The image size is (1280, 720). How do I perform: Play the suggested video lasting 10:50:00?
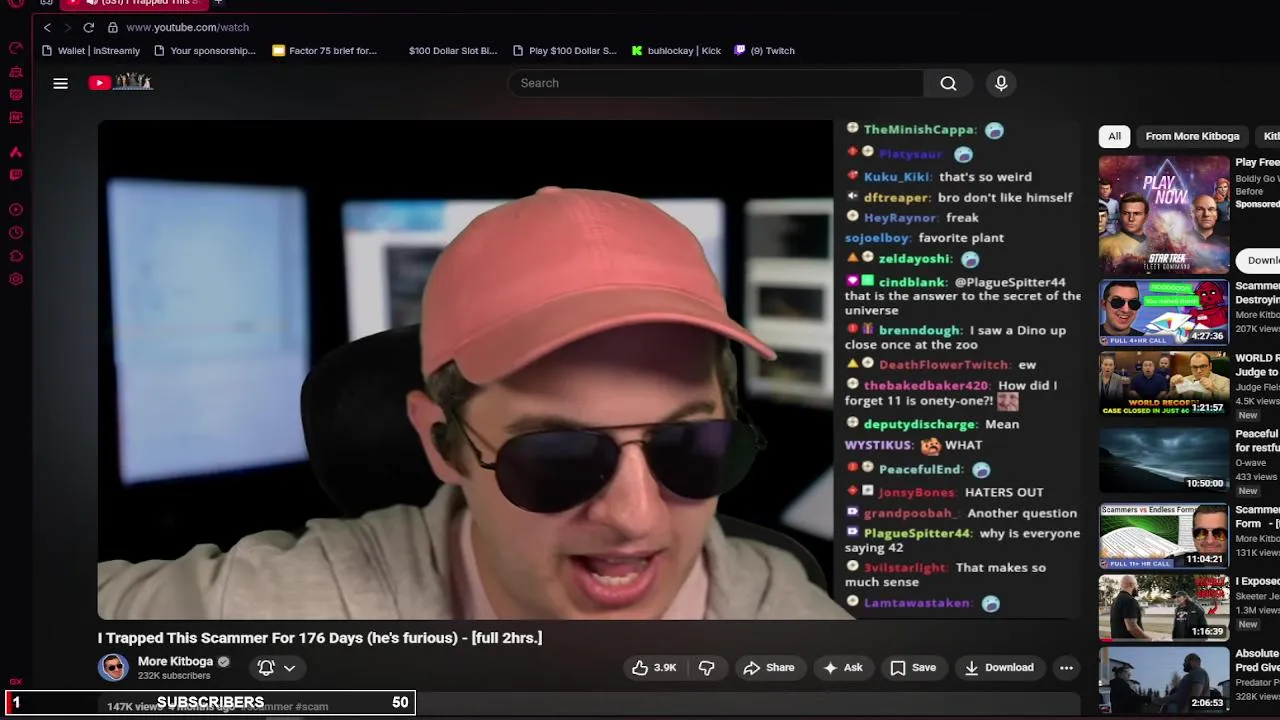(x=1164, y=459)
